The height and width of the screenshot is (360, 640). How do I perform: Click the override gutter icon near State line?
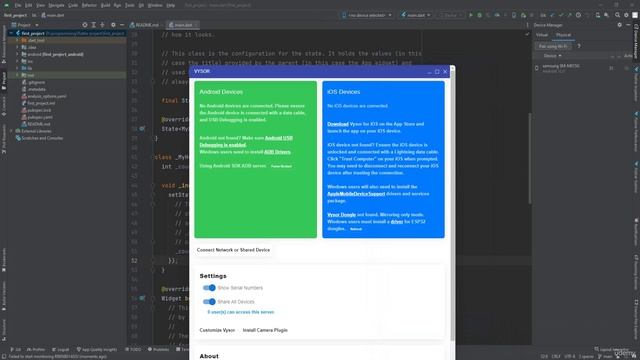pyautogui.click(x=142, y=129)
